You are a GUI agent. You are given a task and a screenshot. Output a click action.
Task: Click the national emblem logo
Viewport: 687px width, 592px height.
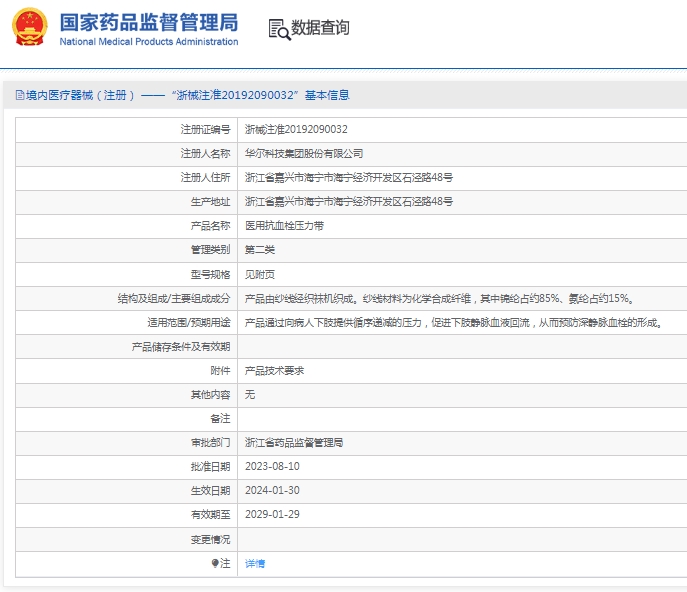(x=30, y=27)
